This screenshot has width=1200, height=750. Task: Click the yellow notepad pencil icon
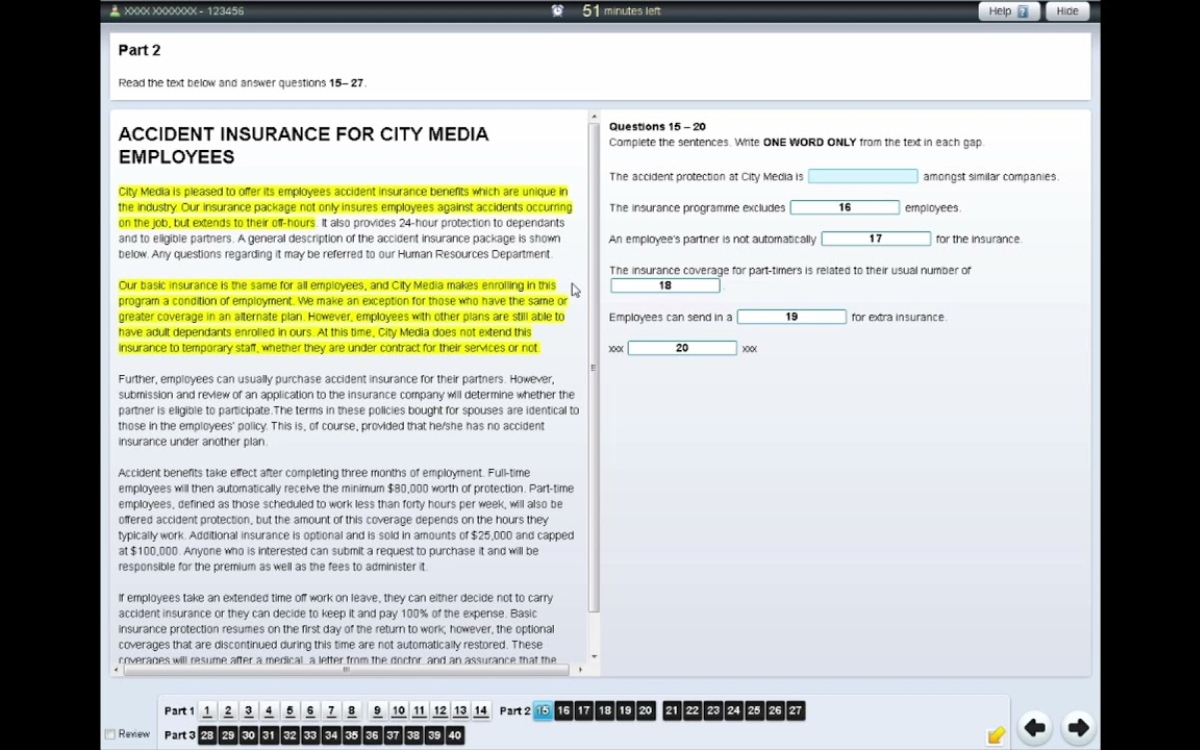tap(995, 735)
